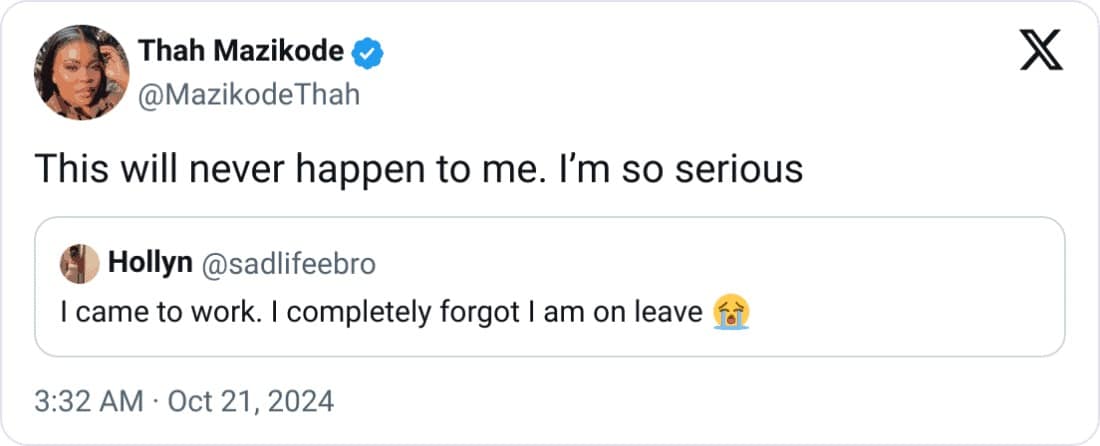Click the blue verified badge
Viewport: 1100px width, 446px height.
point(369,50)
